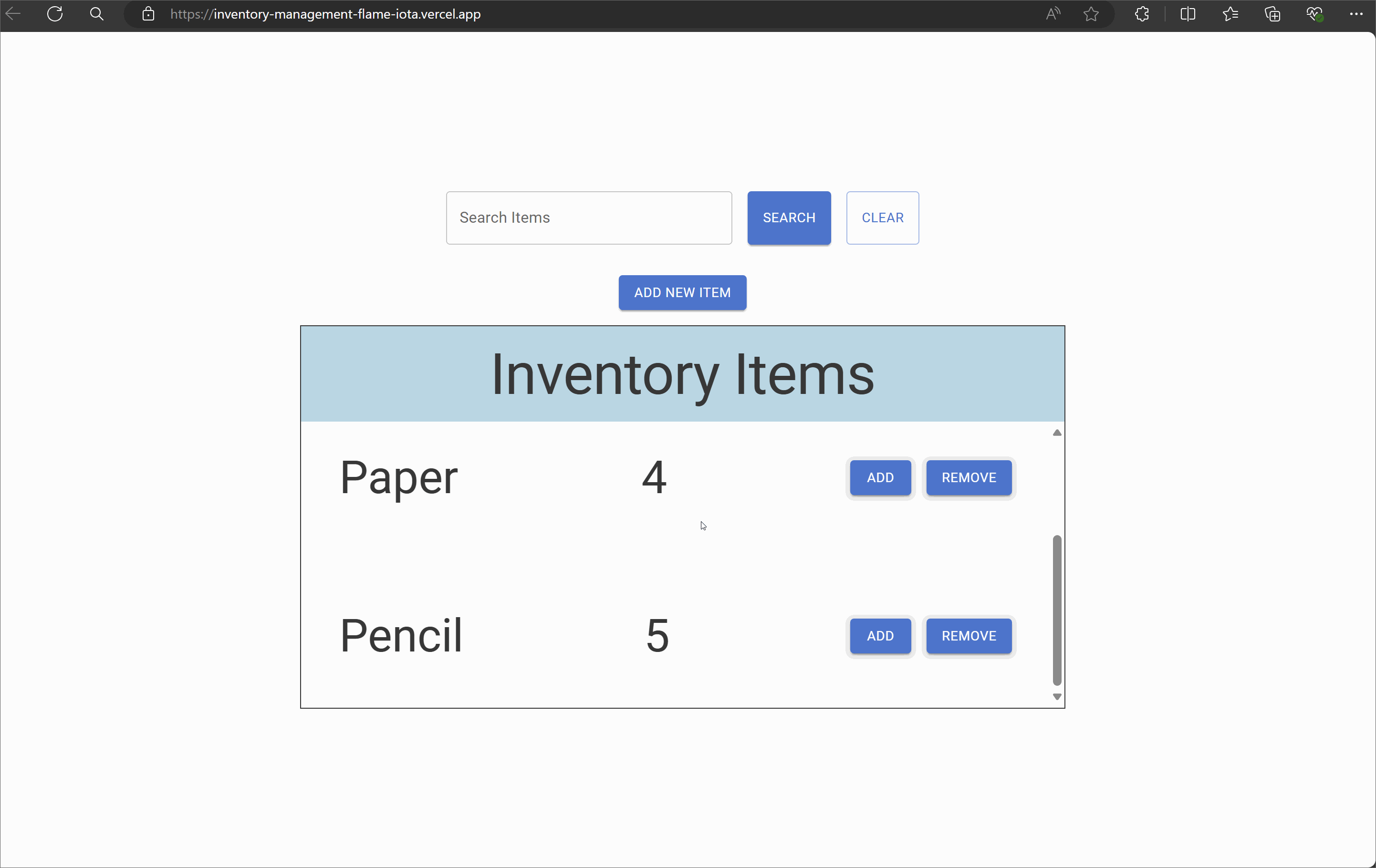Click the ADD button for Paper
Screen dimensions: 1376x868
pyautogui.click(x=880, y=477)
